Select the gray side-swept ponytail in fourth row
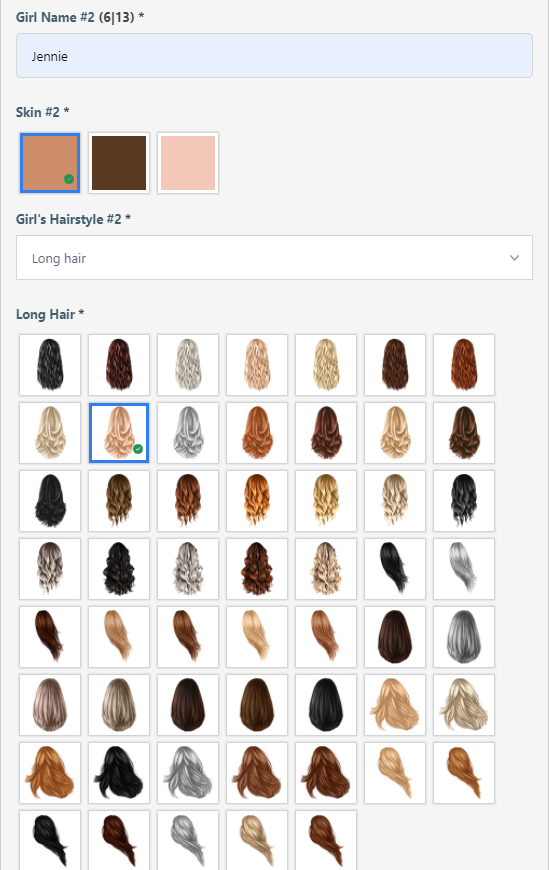This screenshot has height=870, width=549. [x=464, y=569]
